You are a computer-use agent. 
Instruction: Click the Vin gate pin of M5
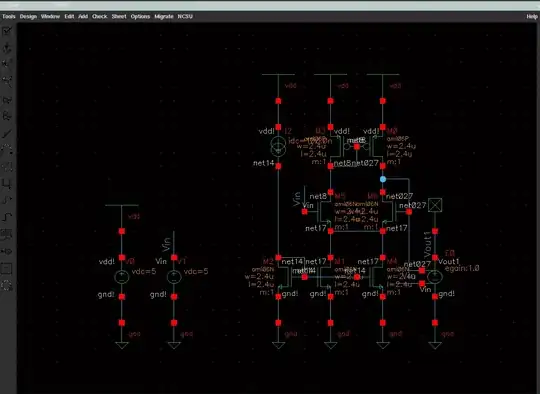[x=304, y=212]
